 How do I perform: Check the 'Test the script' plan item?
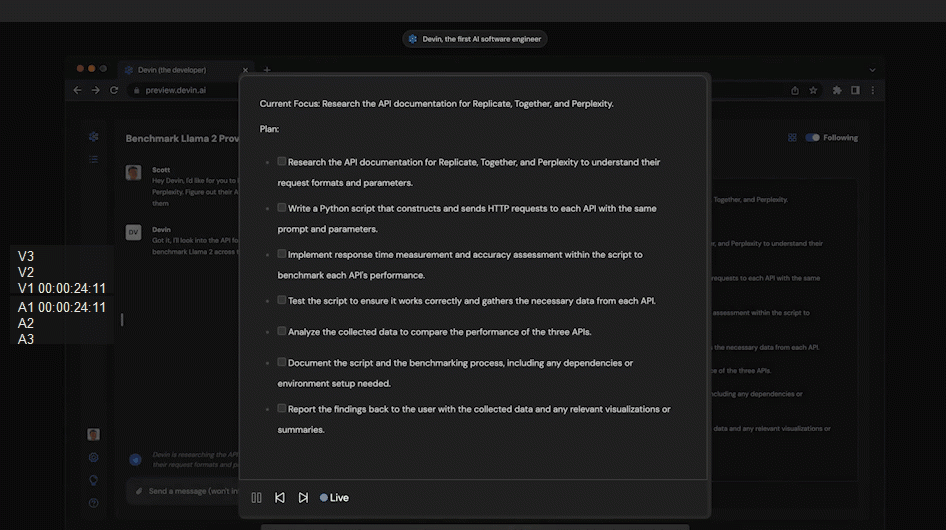click(x=282, y=300)
